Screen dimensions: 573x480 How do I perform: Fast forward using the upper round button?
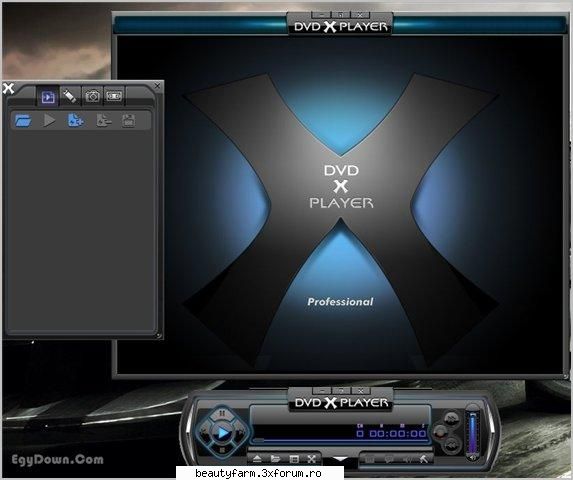[452, 418]
